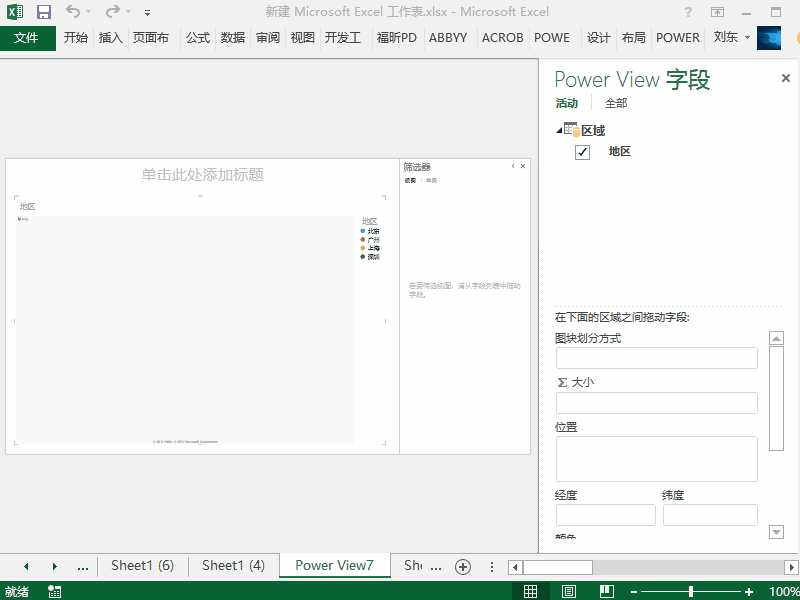Click the Σ 大小 field box
The height and width of the screenshot is (600, 800).
click(657, 403)
